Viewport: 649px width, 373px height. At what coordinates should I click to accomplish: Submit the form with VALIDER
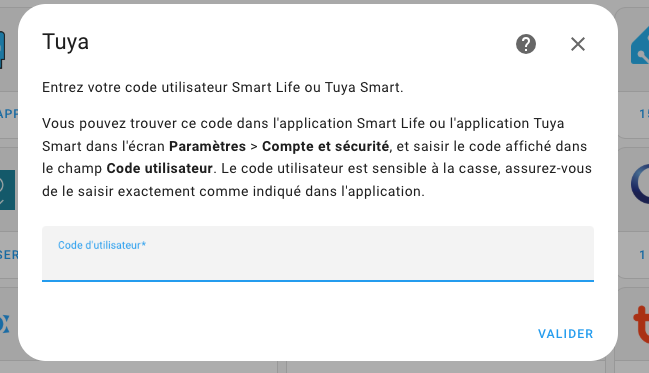coord(565,334)
